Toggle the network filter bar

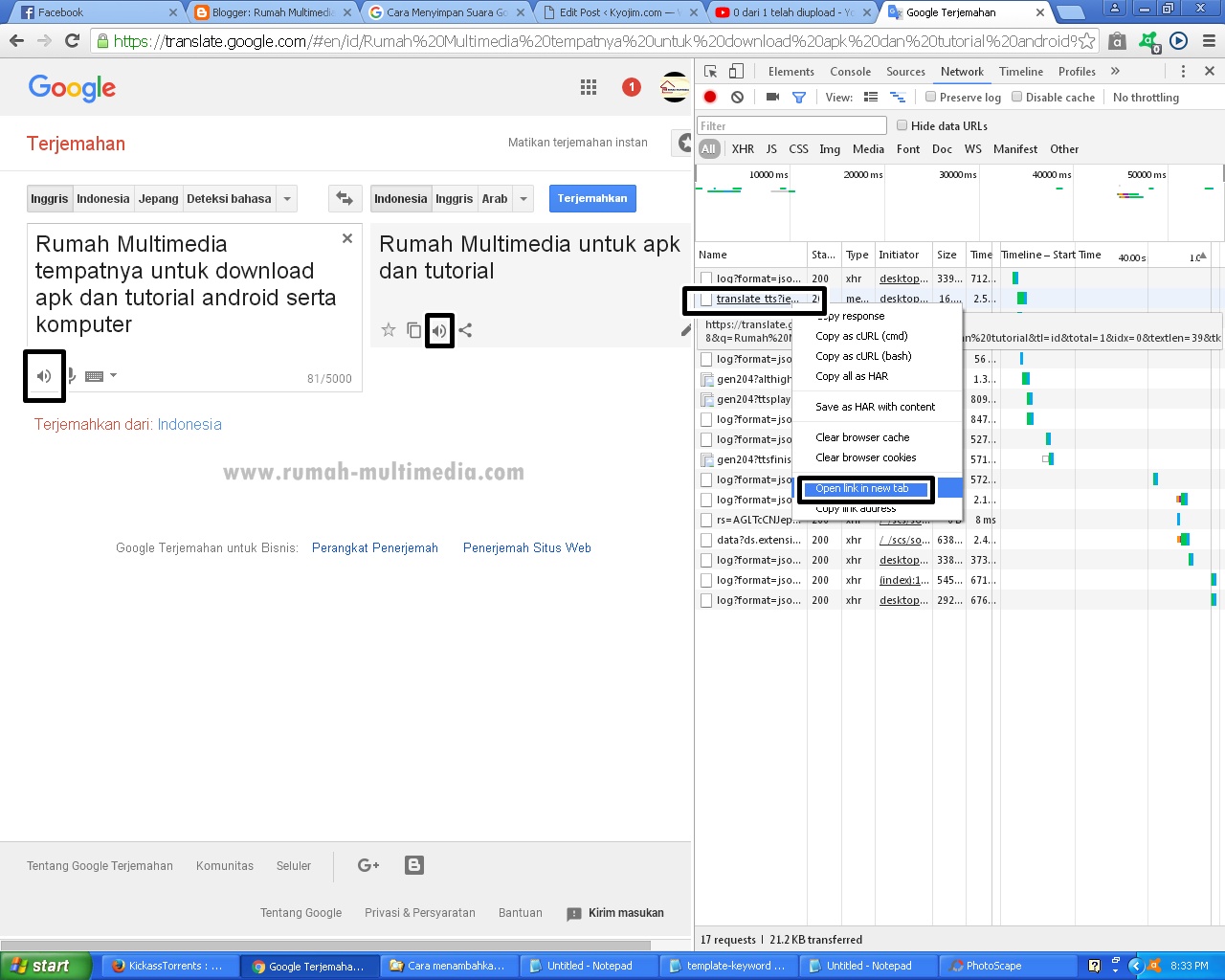pos(799,97)
